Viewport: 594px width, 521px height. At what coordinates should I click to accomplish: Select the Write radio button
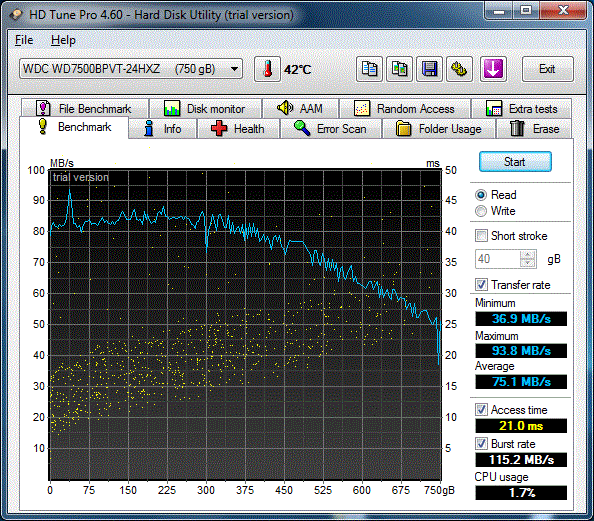point(481,211)
